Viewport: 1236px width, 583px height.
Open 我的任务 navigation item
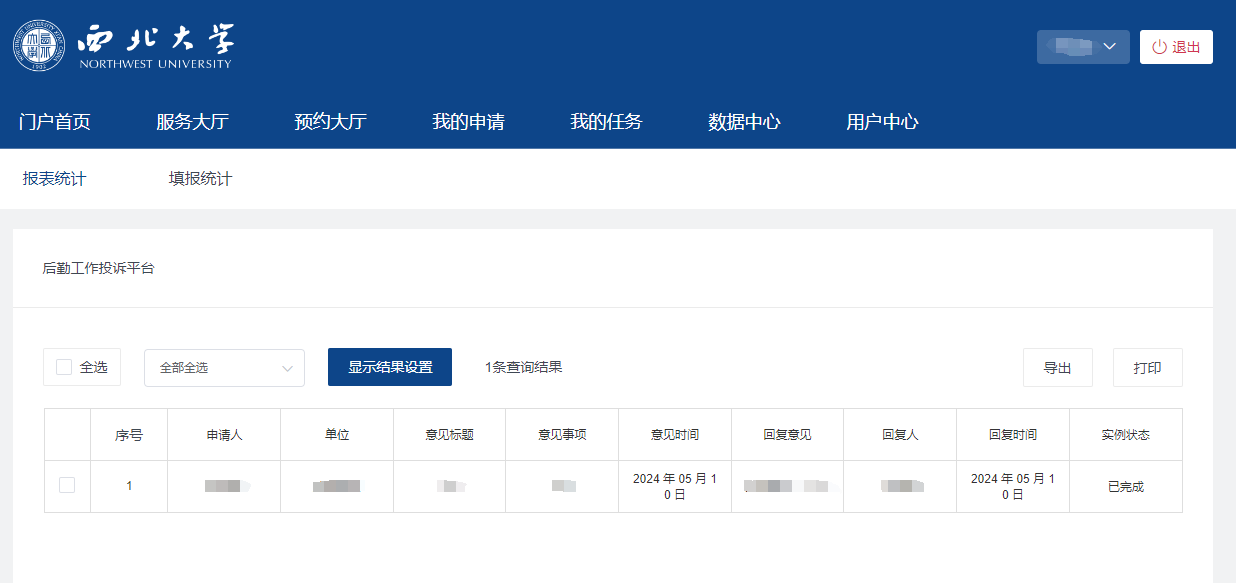pyautogui.click(x=606, y=122)
